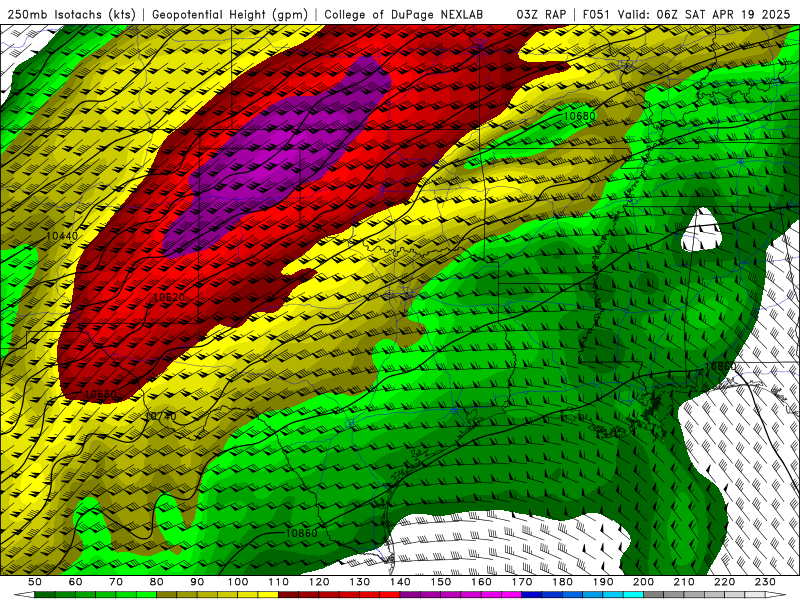Pick the dark purple swatch right of 140 tick
Viewport: 800px width, 600px height.
(x=410, y=595)
